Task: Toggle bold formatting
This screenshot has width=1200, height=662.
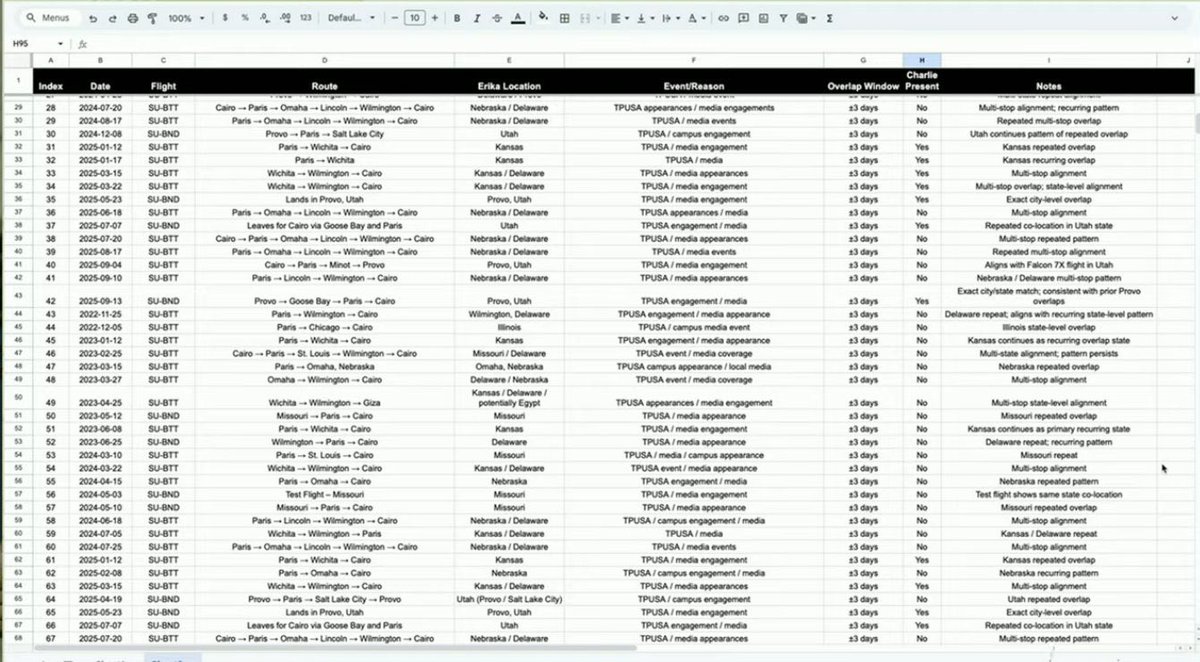Action: [456, 18]
